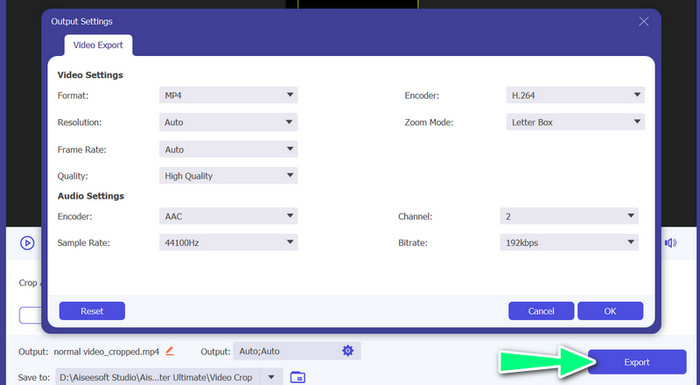Mute audio with the speaker icon
Image resolution: width=700 pixels, height=385 pixels.
tap(671, 243)
